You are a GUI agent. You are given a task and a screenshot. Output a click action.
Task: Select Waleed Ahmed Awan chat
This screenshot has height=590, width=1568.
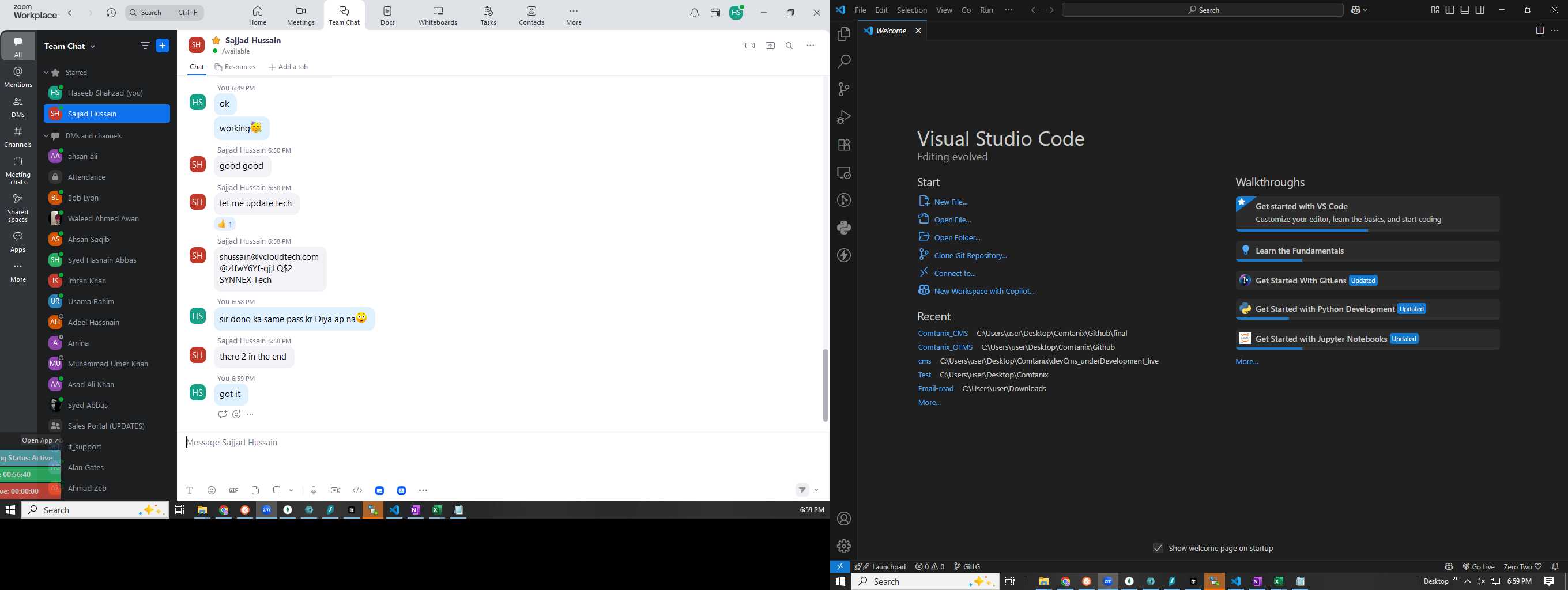pos(107,219)
